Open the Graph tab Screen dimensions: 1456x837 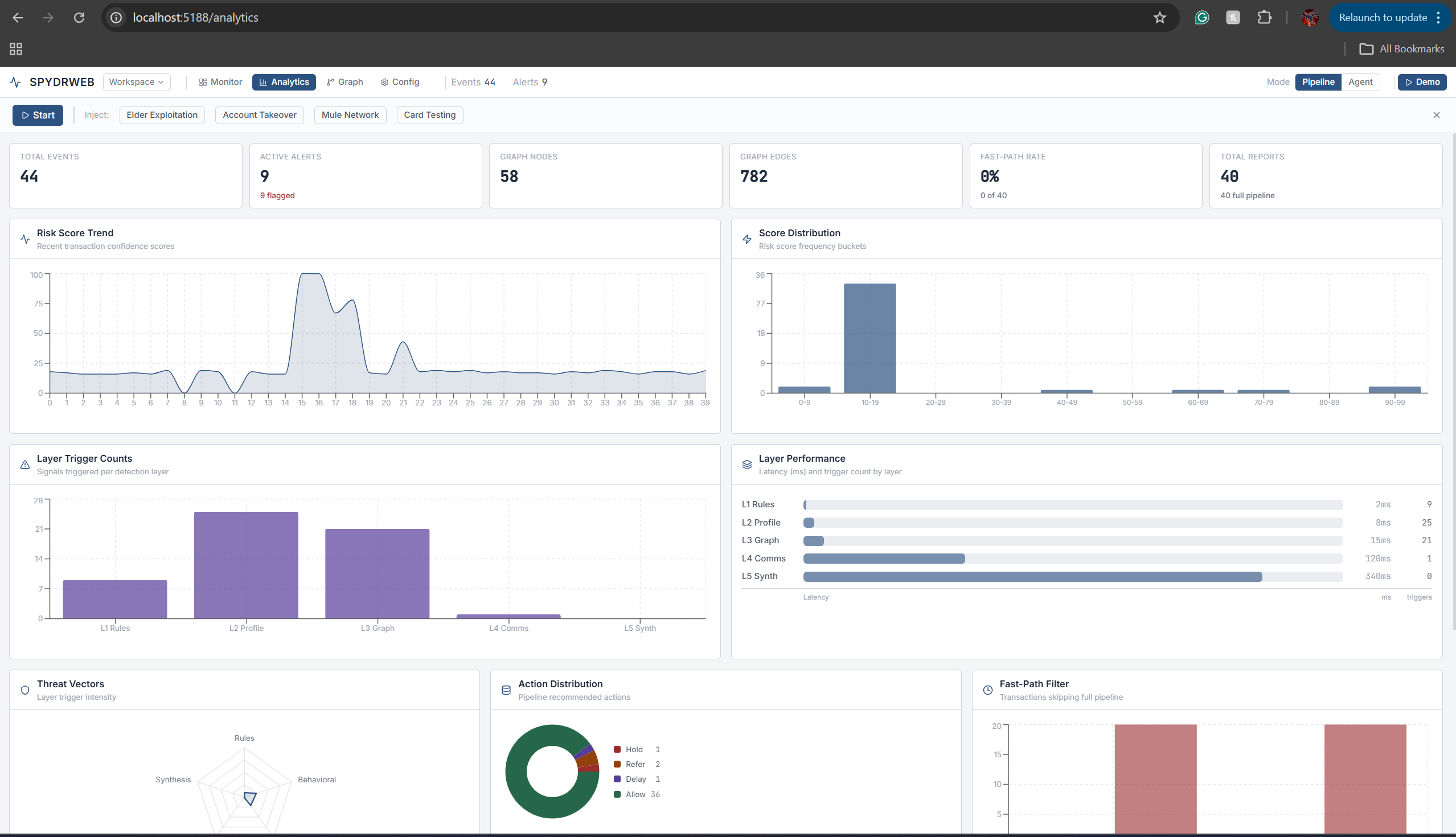[344, 82]
